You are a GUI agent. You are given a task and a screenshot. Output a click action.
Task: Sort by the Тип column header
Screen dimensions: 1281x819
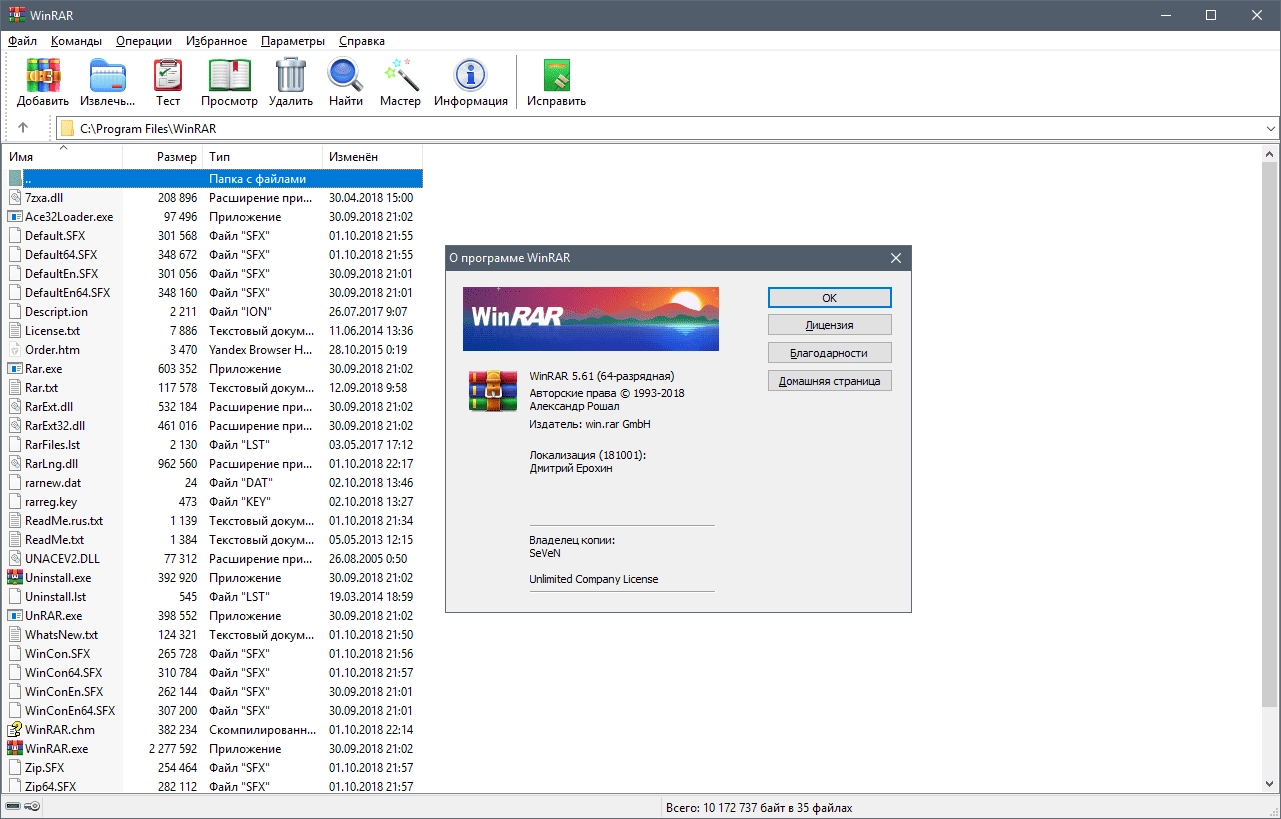262,157
